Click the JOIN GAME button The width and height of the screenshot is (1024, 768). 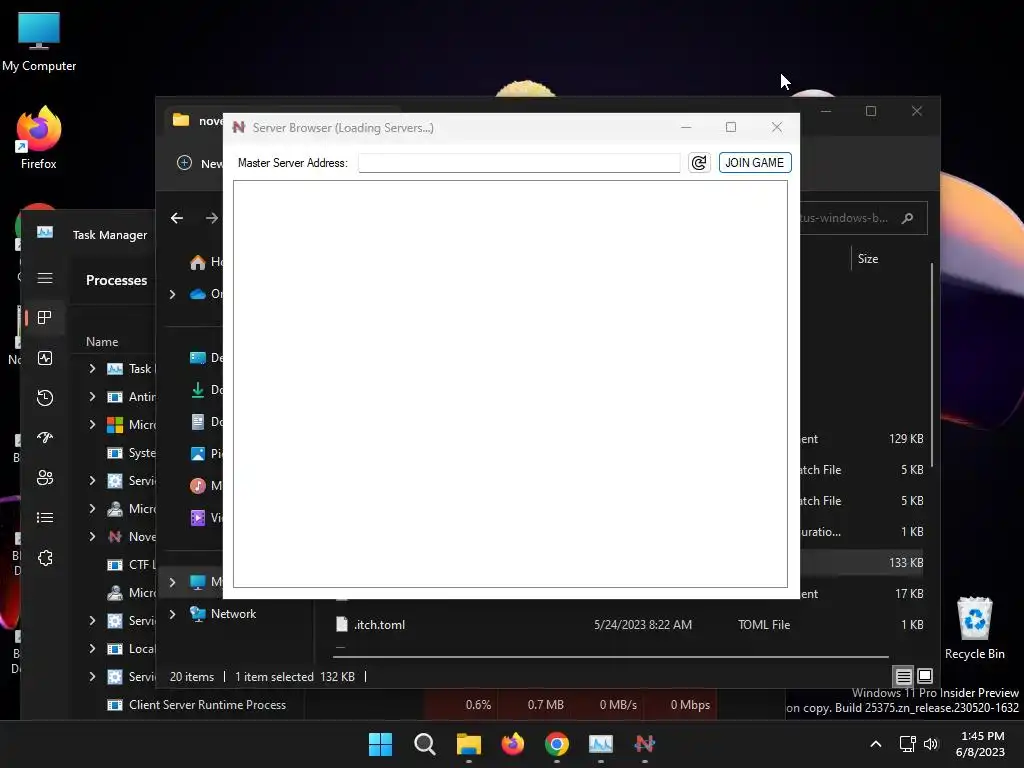754,163
